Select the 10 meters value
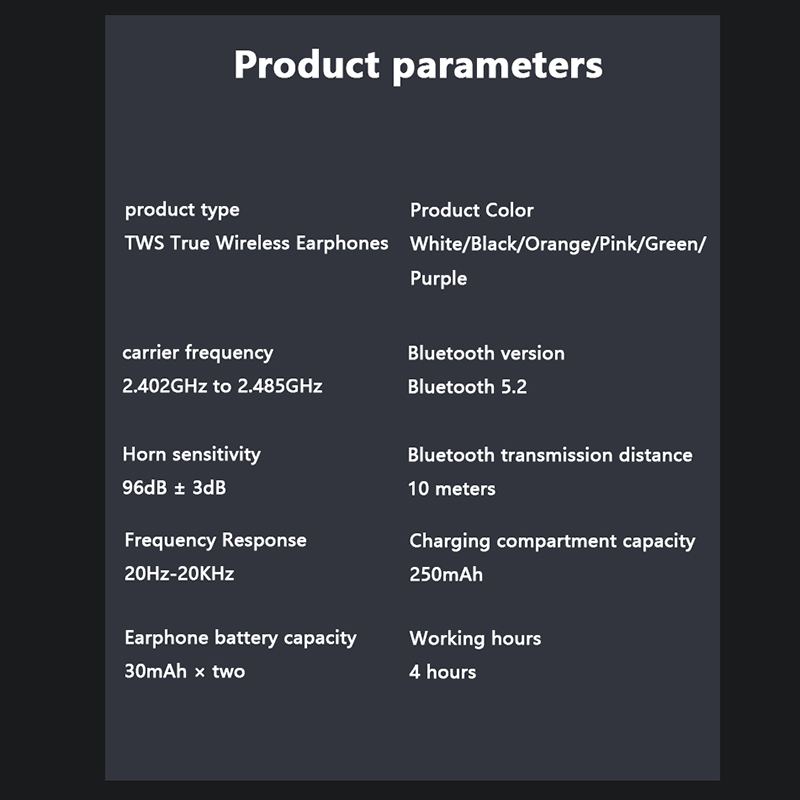The width and height of the screenshot is (800, 800). tap(452, 489)
